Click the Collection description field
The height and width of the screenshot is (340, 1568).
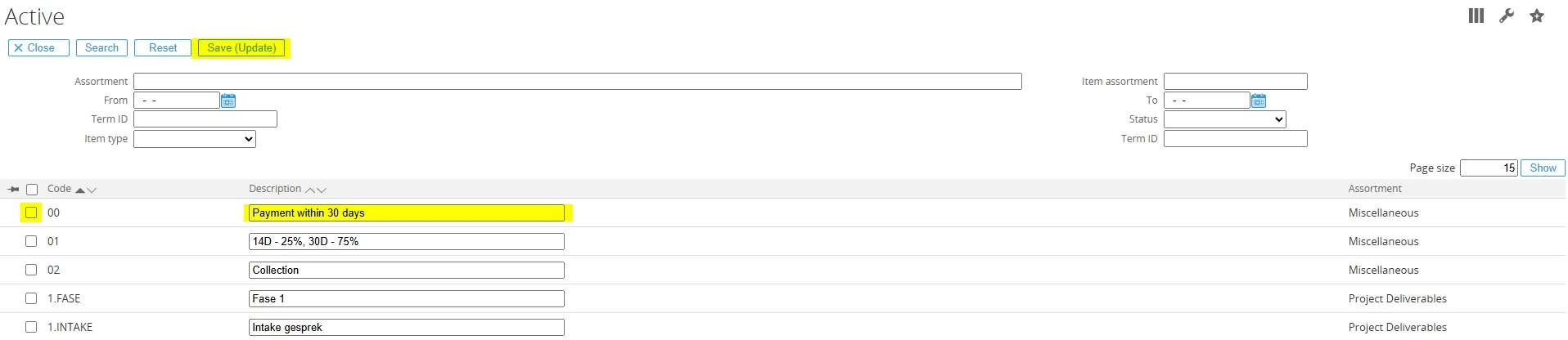[406, 271]
